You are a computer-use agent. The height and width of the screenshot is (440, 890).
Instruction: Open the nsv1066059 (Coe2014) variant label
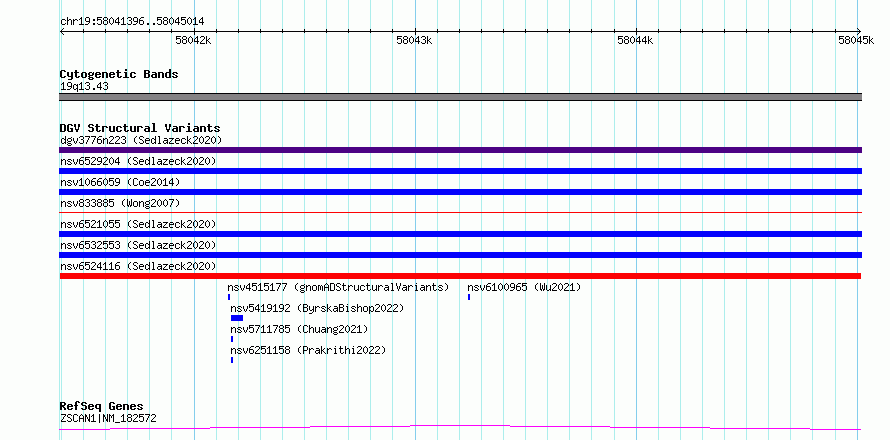[120, 182]
